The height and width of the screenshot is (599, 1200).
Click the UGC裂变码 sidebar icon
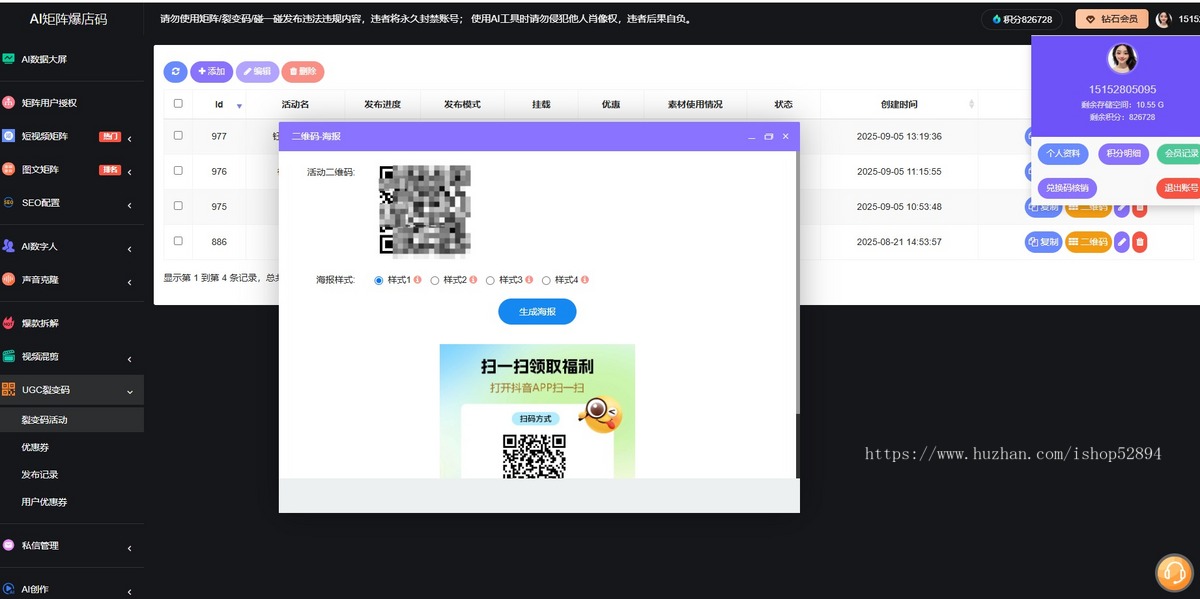(x=9, y=390)
